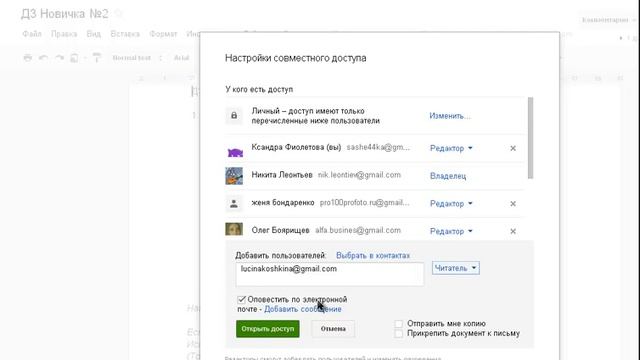Toggle the Оповестить по электронной почте checkbox
The image size is (640, 360).
(x=241, y=300)
